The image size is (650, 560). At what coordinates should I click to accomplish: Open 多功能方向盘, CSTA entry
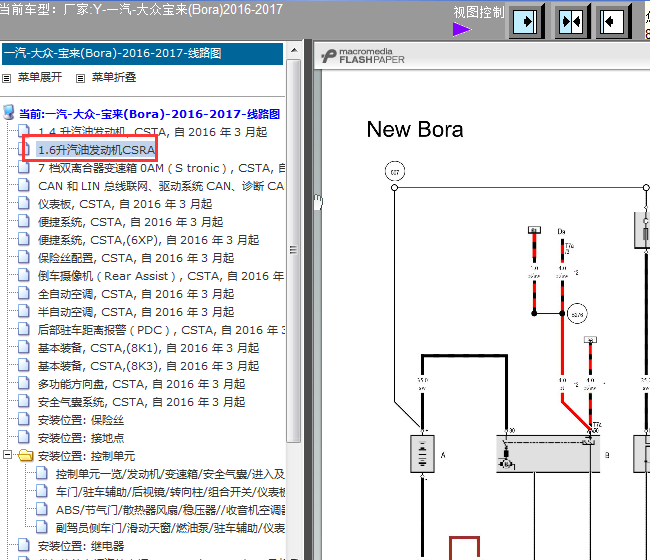click(x=141, y=384)
